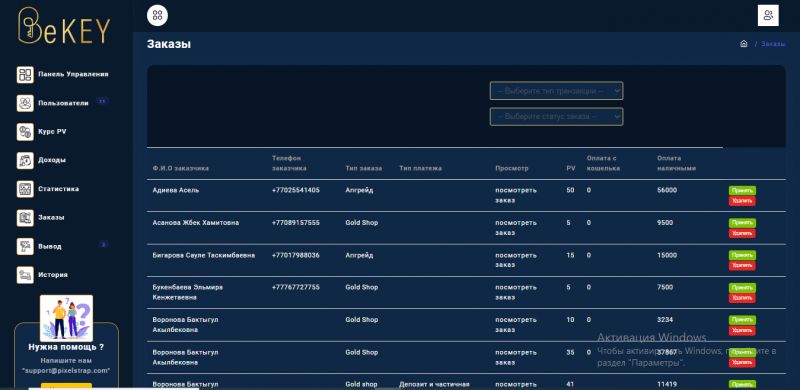Delete Асанова Жбек Хамитовна's order
Image resolution: width=800 pixels, height=390 pixels.
point(742,233)
